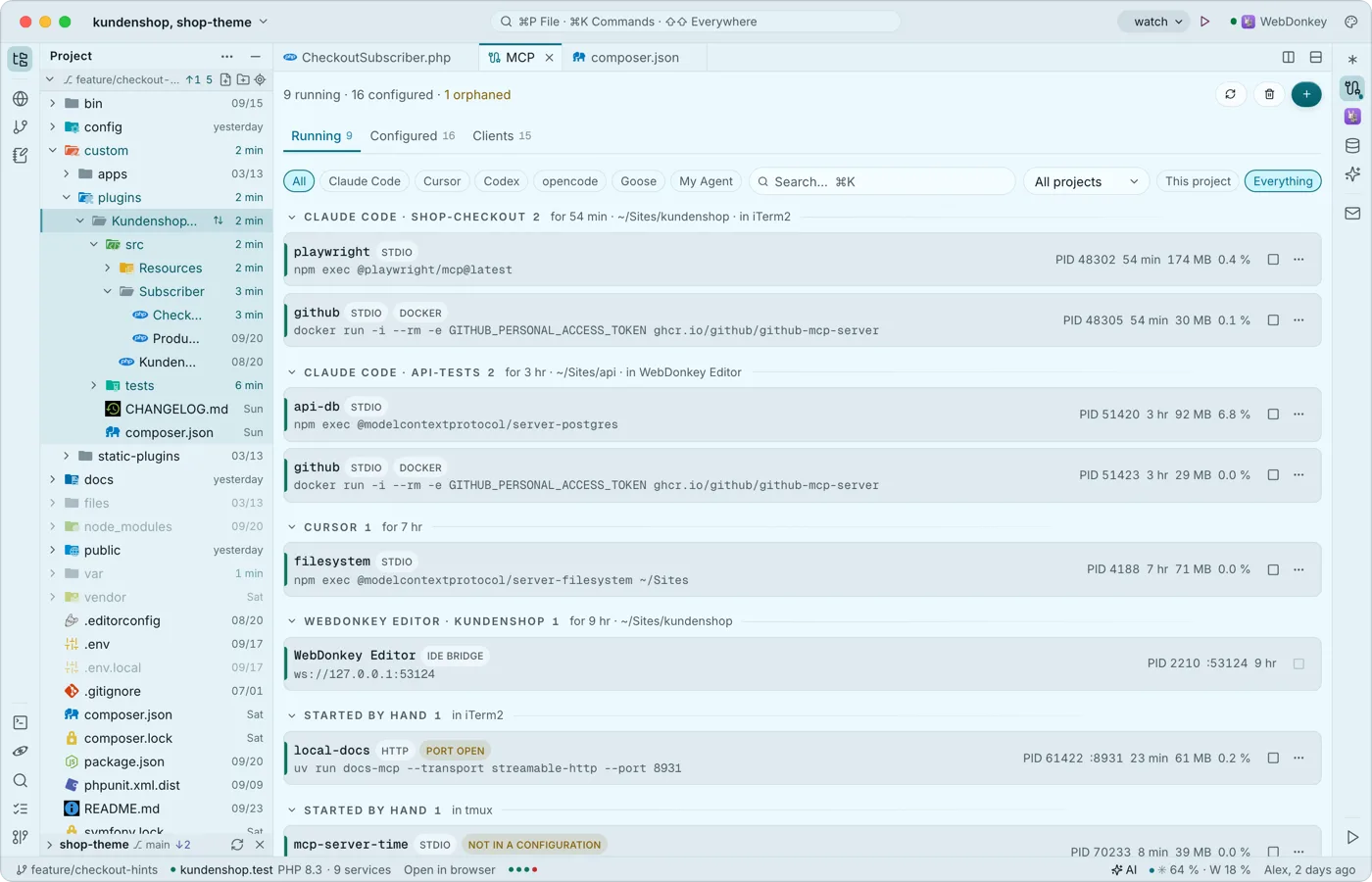Click the trash icon in MCP header
Viewport: 1372px width, 882px height.
point(1269,94)
